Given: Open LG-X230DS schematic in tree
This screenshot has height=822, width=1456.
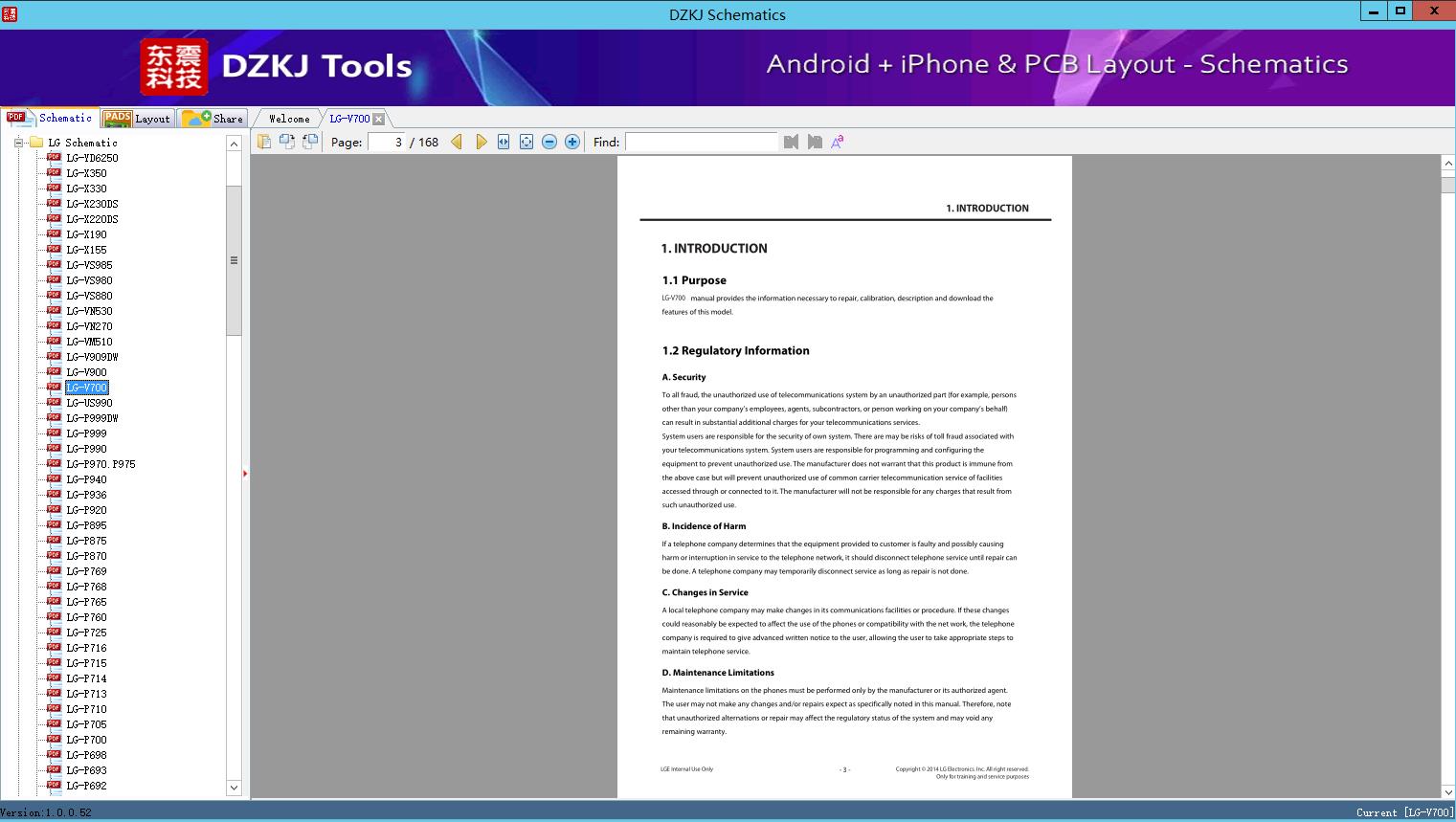Looking at the screenshot, I should [92, 204].
